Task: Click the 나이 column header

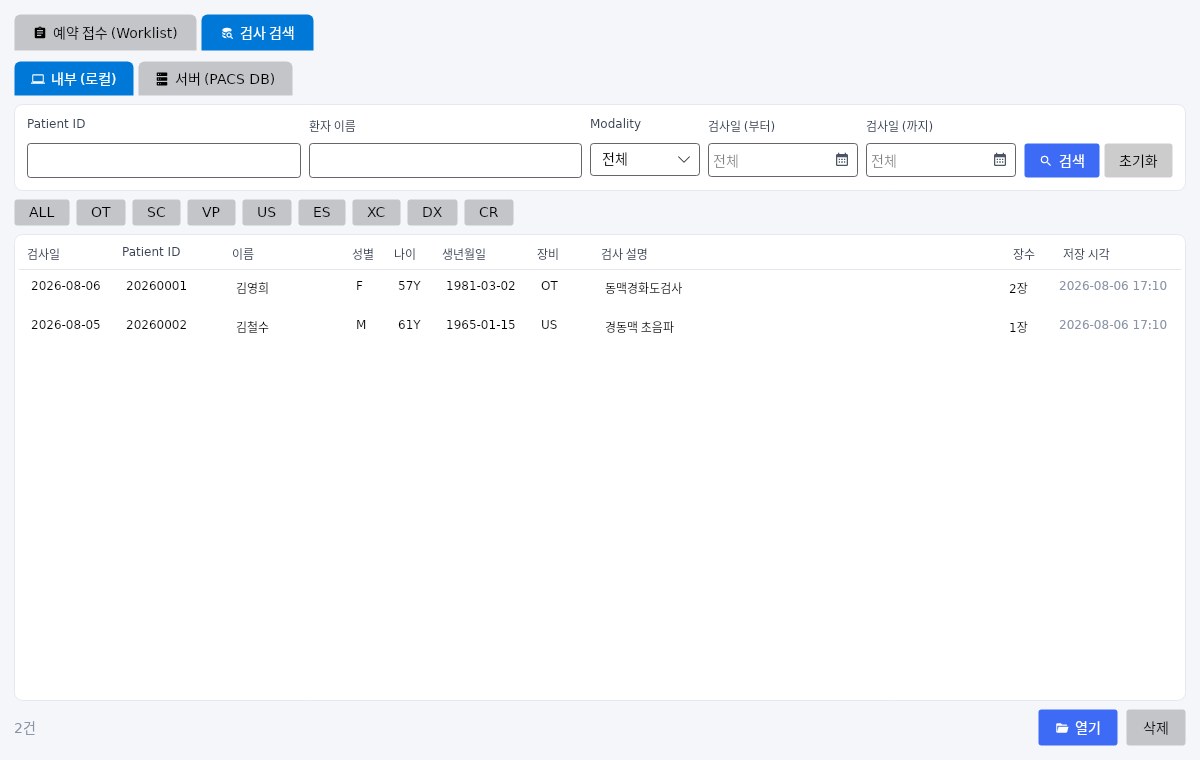Action: [x=405, y=254]
